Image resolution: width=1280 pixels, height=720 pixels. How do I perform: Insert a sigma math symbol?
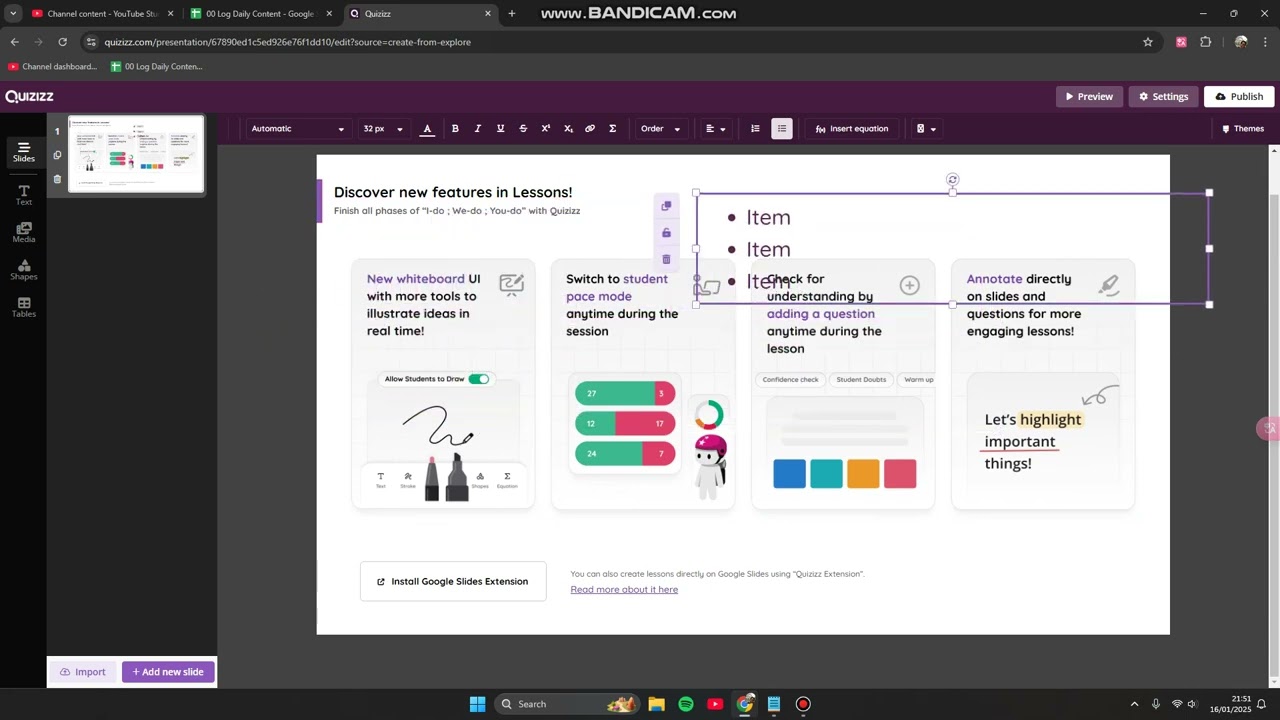tap(612, 128)
